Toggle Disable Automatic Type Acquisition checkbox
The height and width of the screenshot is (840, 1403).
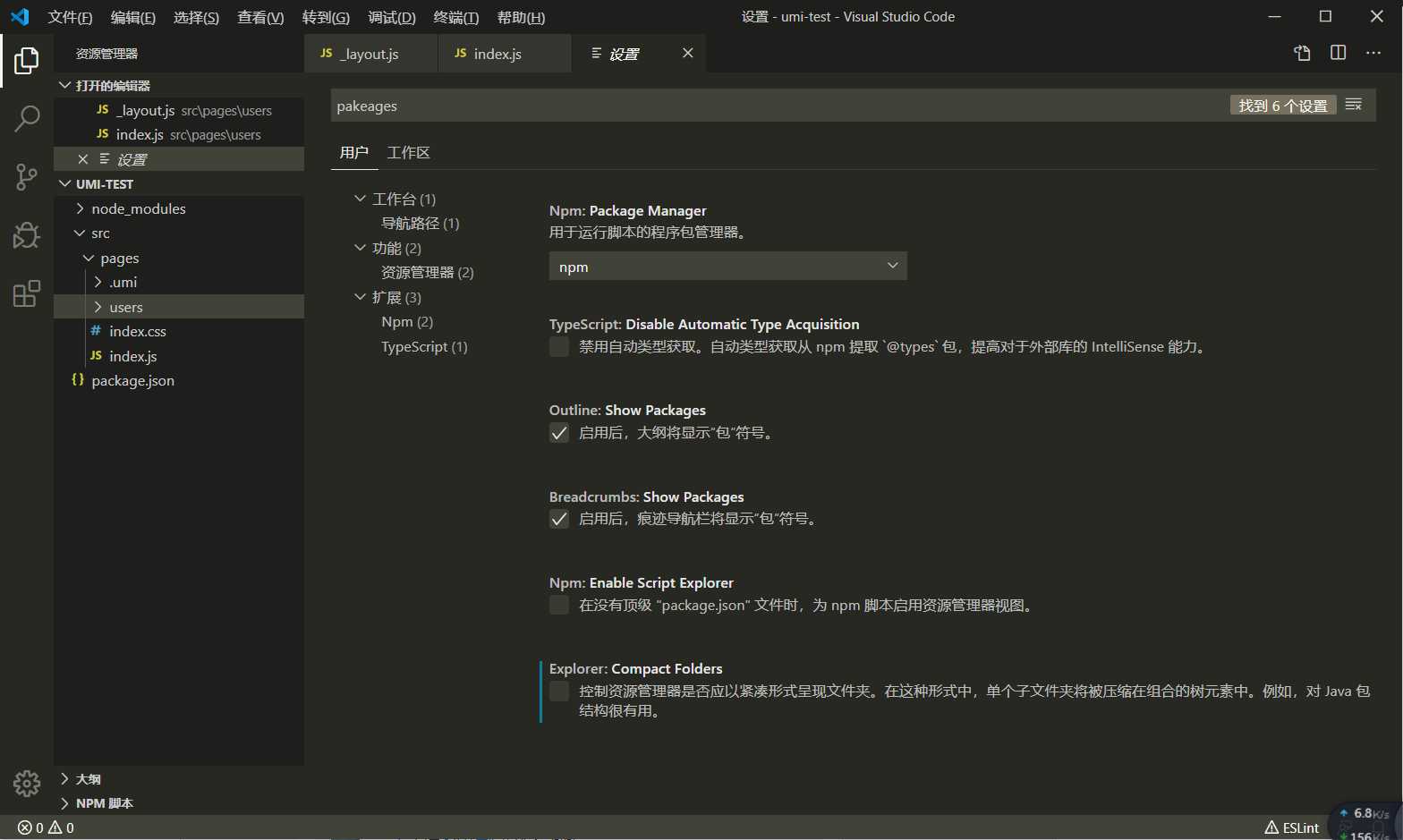click(559, 347)
